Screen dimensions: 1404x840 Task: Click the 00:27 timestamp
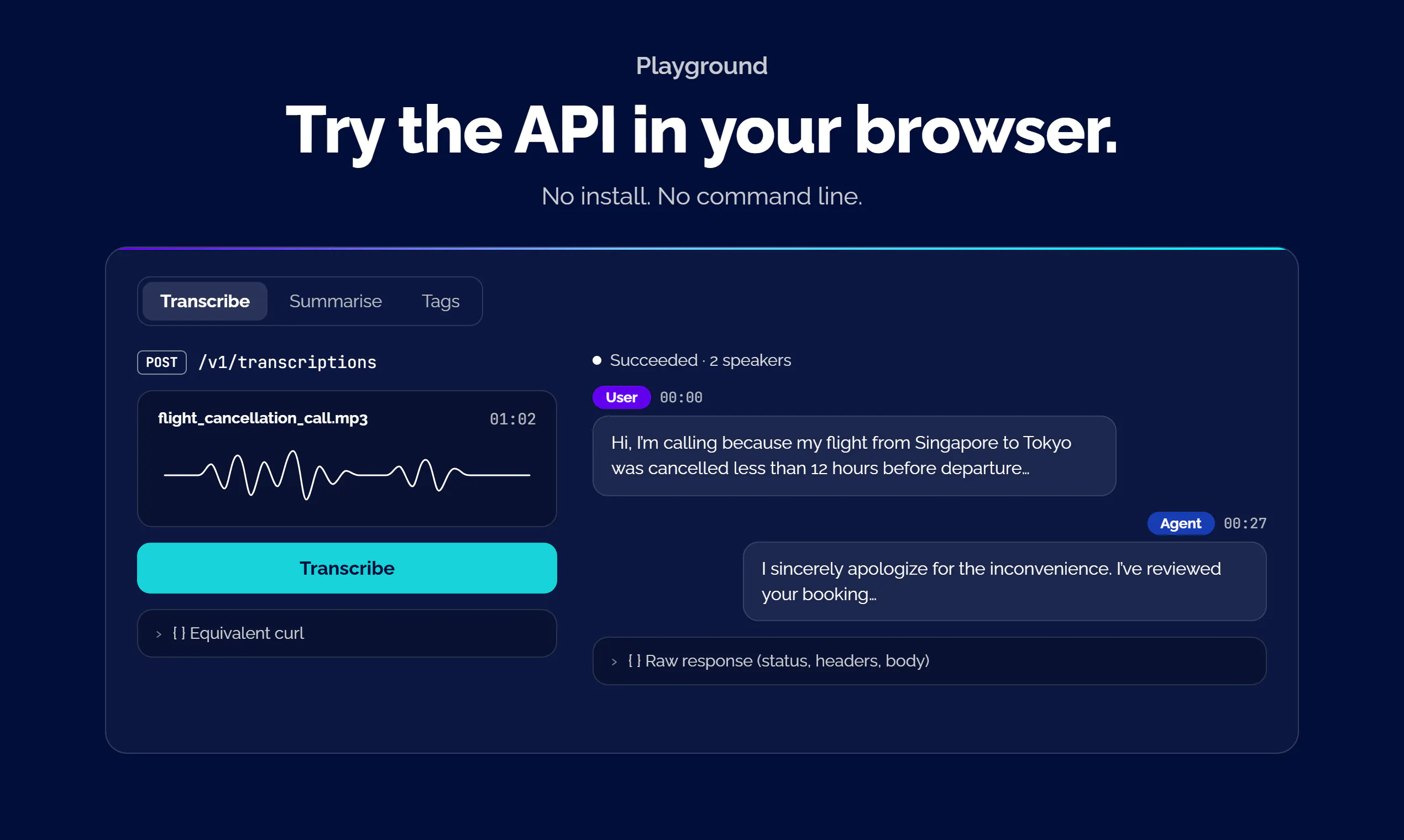point(1245,523)
